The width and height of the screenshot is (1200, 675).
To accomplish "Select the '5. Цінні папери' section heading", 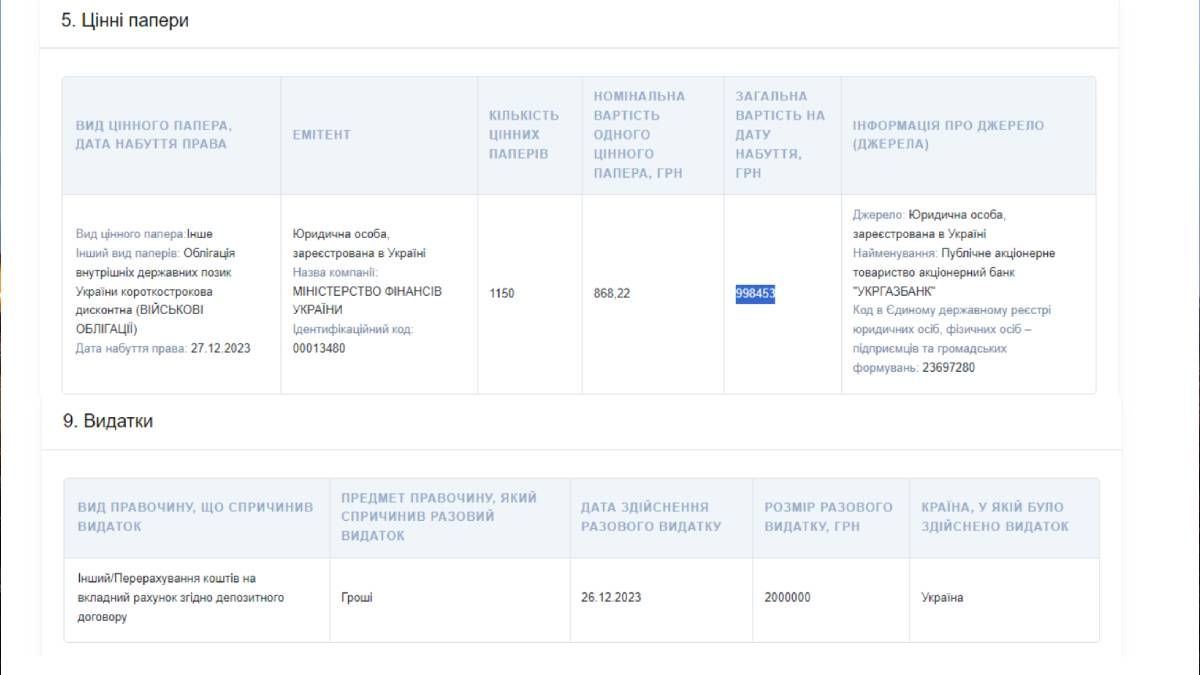I will (125, 21).
